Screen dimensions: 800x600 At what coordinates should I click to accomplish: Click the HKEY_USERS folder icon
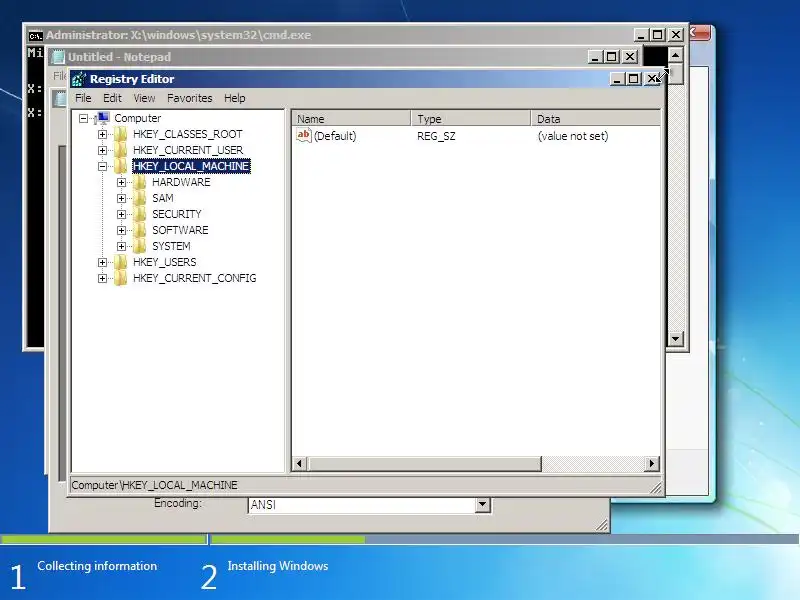click(x=121, y=262)
